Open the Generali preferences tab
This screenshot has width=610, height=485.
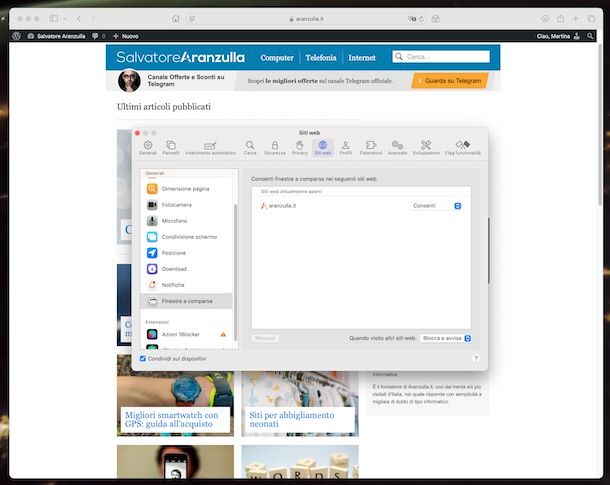pyautogui.click(x=148, y=148)
